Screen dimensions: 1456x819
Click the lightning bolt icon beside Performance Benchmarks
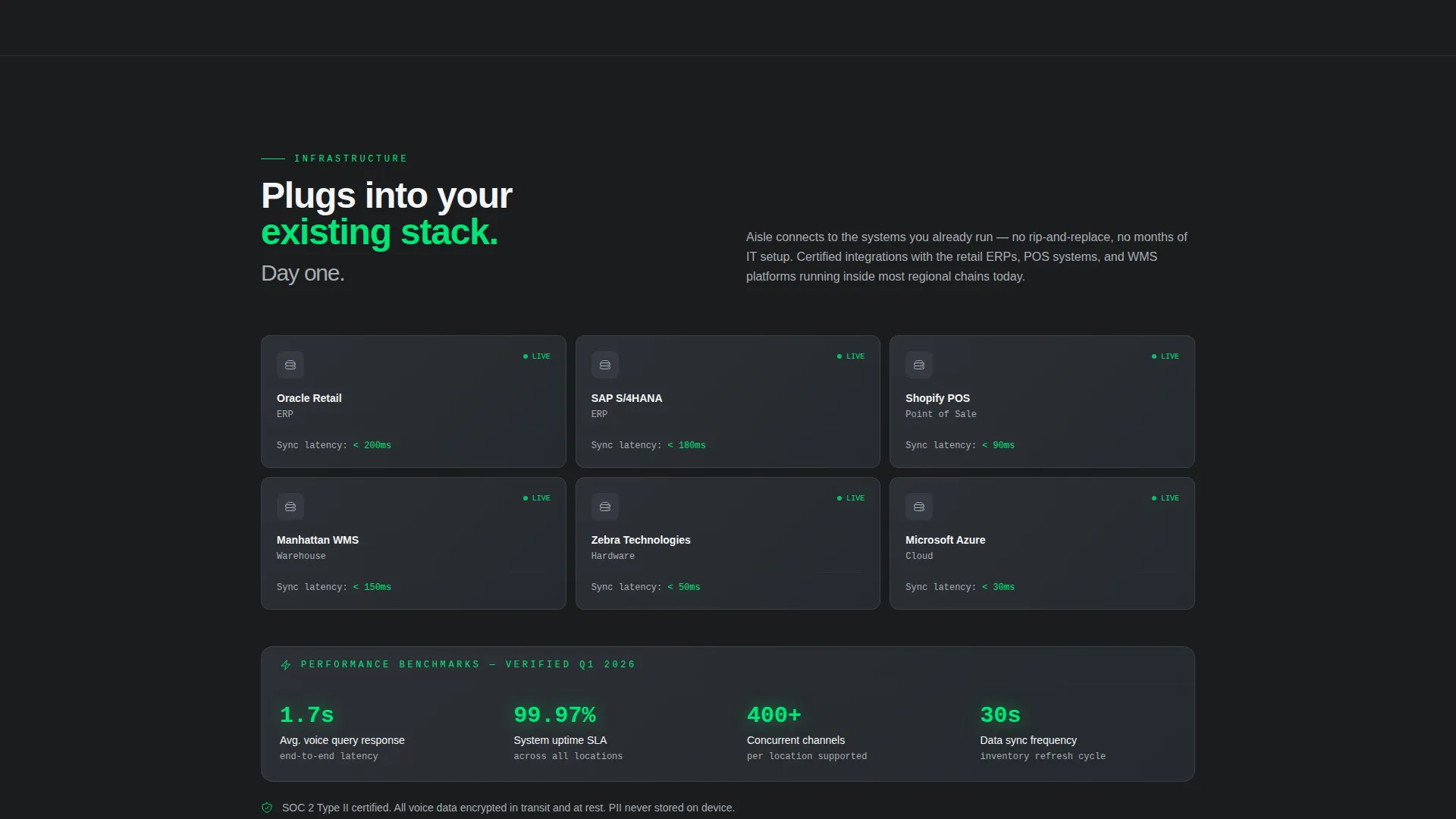286,665
